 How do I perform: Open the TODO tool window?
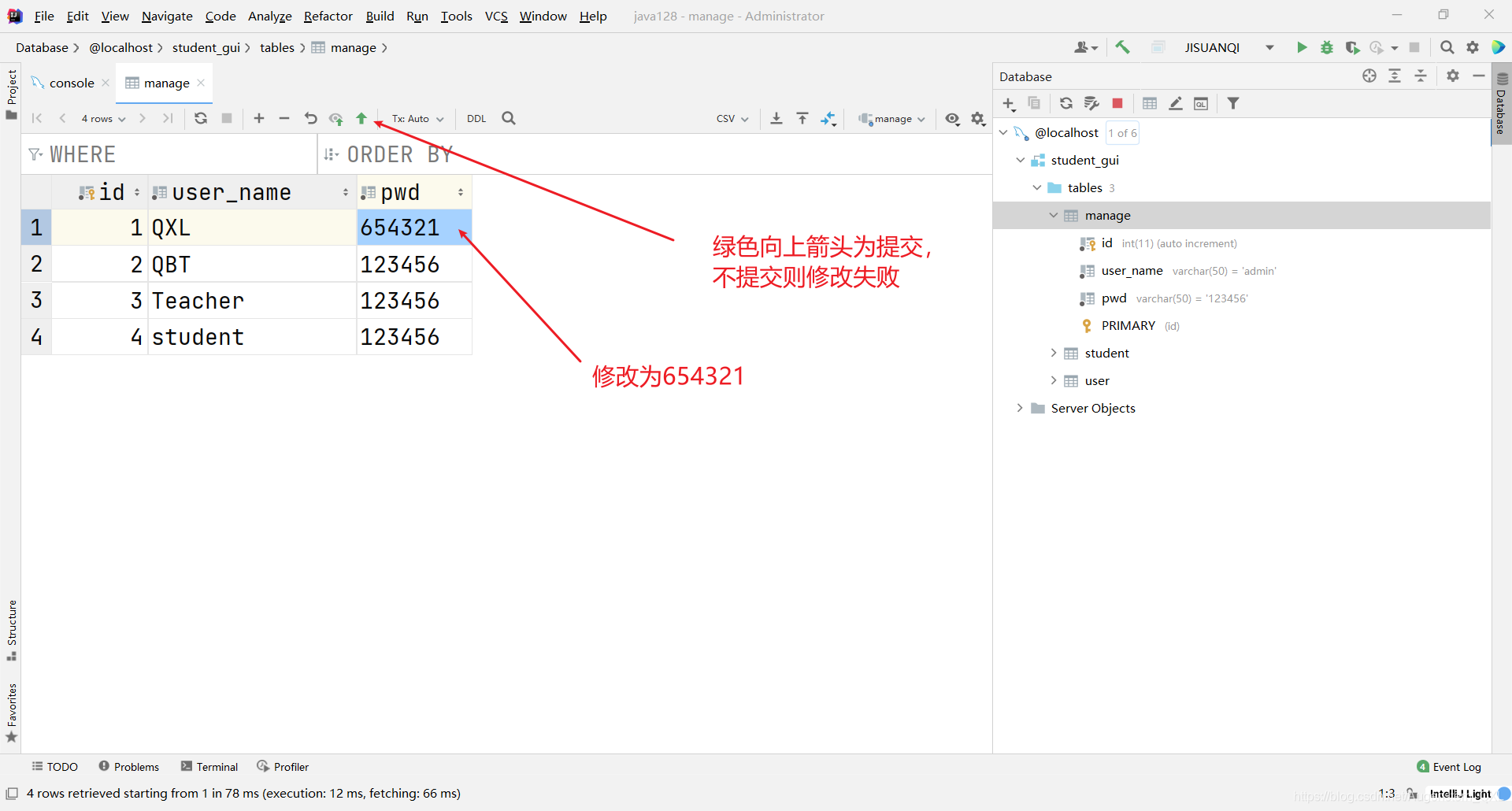pyautogui.click(x=55, y=767)
